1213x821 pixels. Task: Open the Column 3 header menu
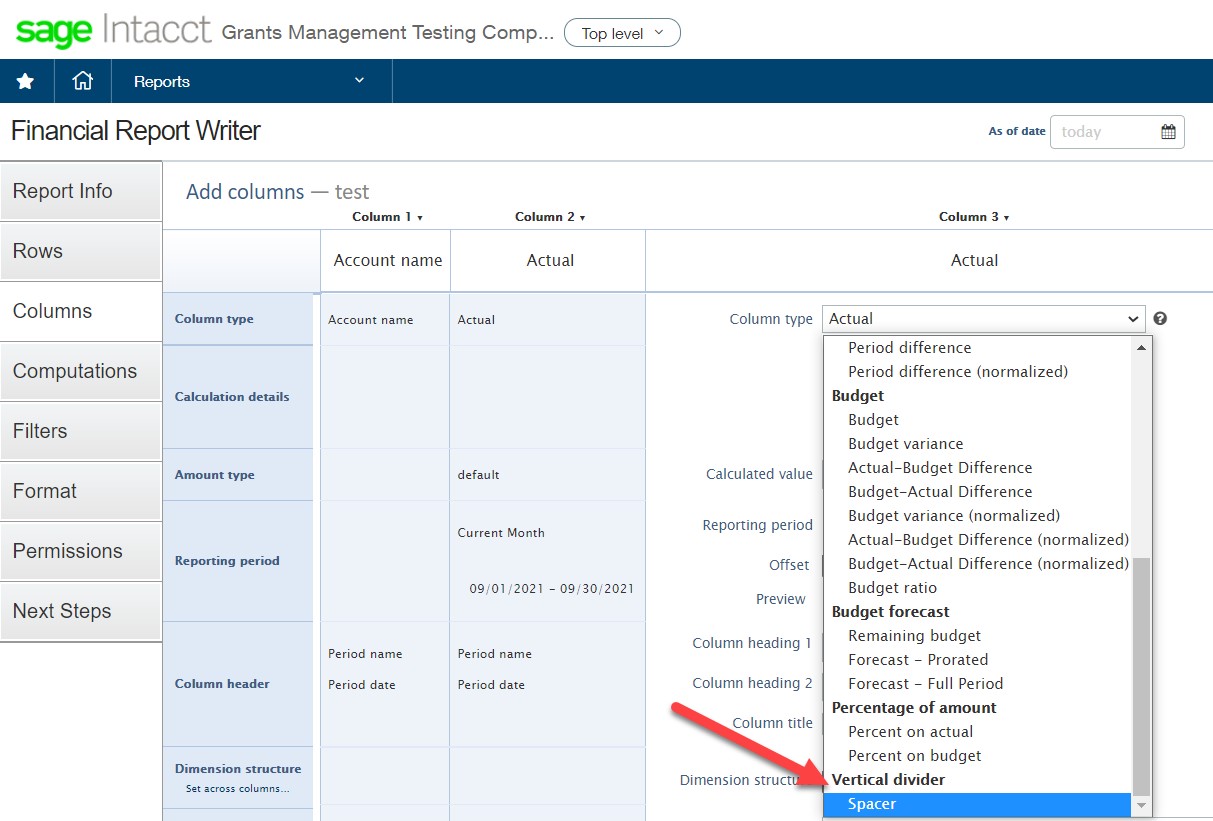[x=974, y=217]
